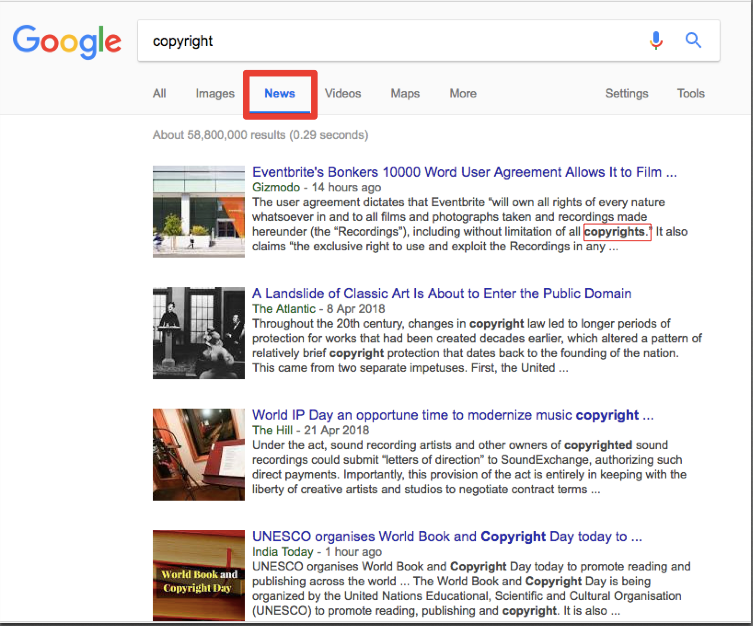Click the Google logo
Viewport: 753px width, 626px height.
tap(67, 41)
